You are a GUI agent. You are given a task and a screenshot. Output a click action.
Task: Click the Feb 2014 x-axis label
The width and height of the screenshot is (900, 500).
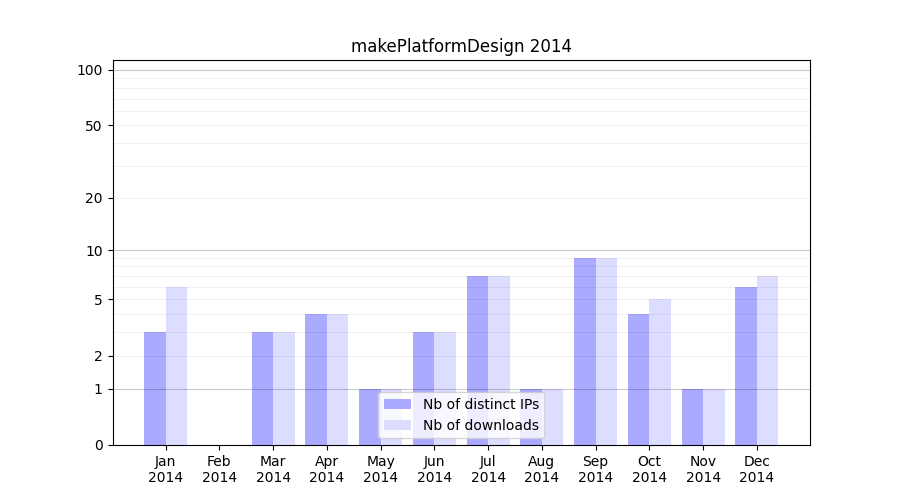click(x=220, y=469)
